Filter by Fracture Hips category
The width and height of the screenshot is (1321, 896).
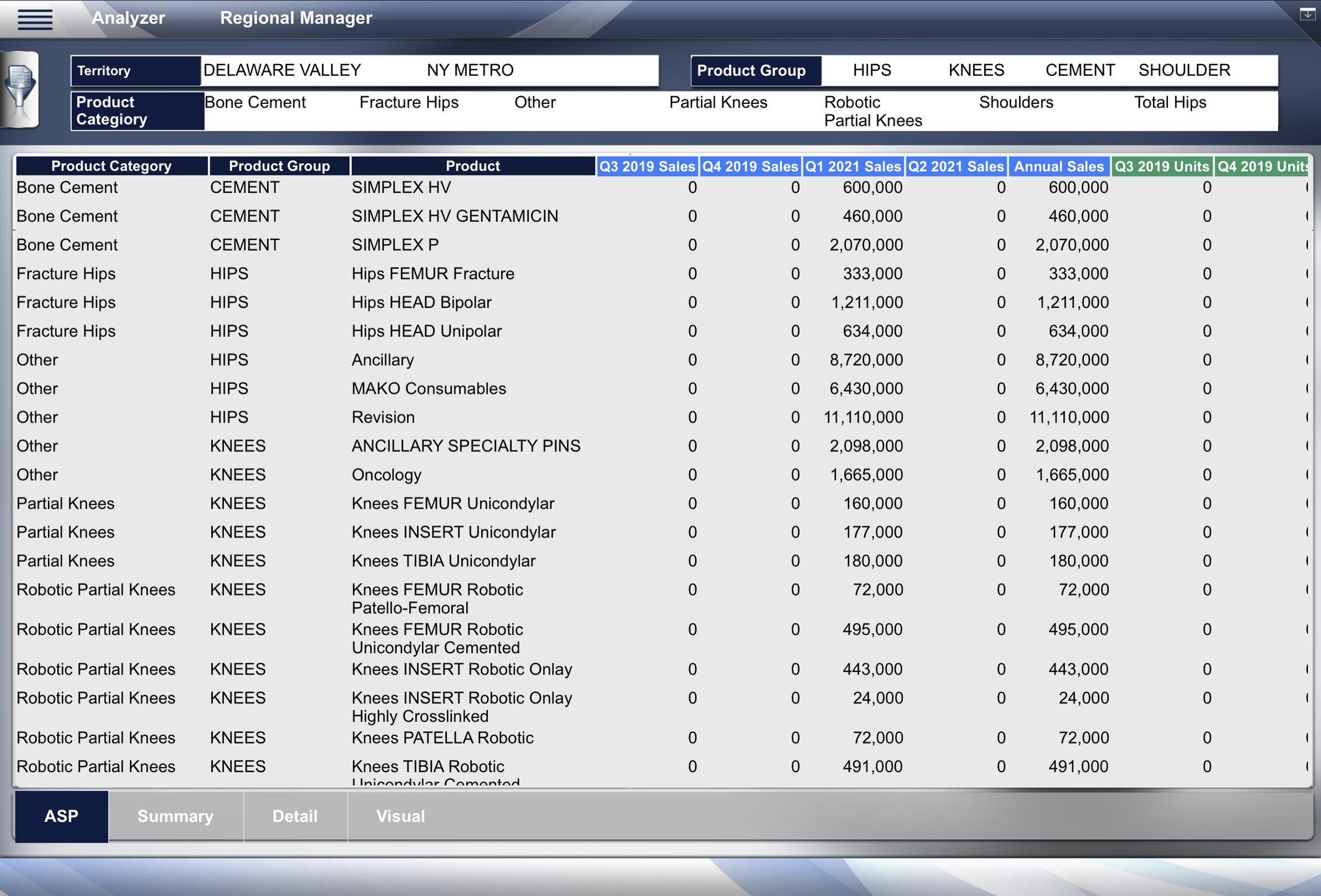pyautogui.click(x=408, y=103)
